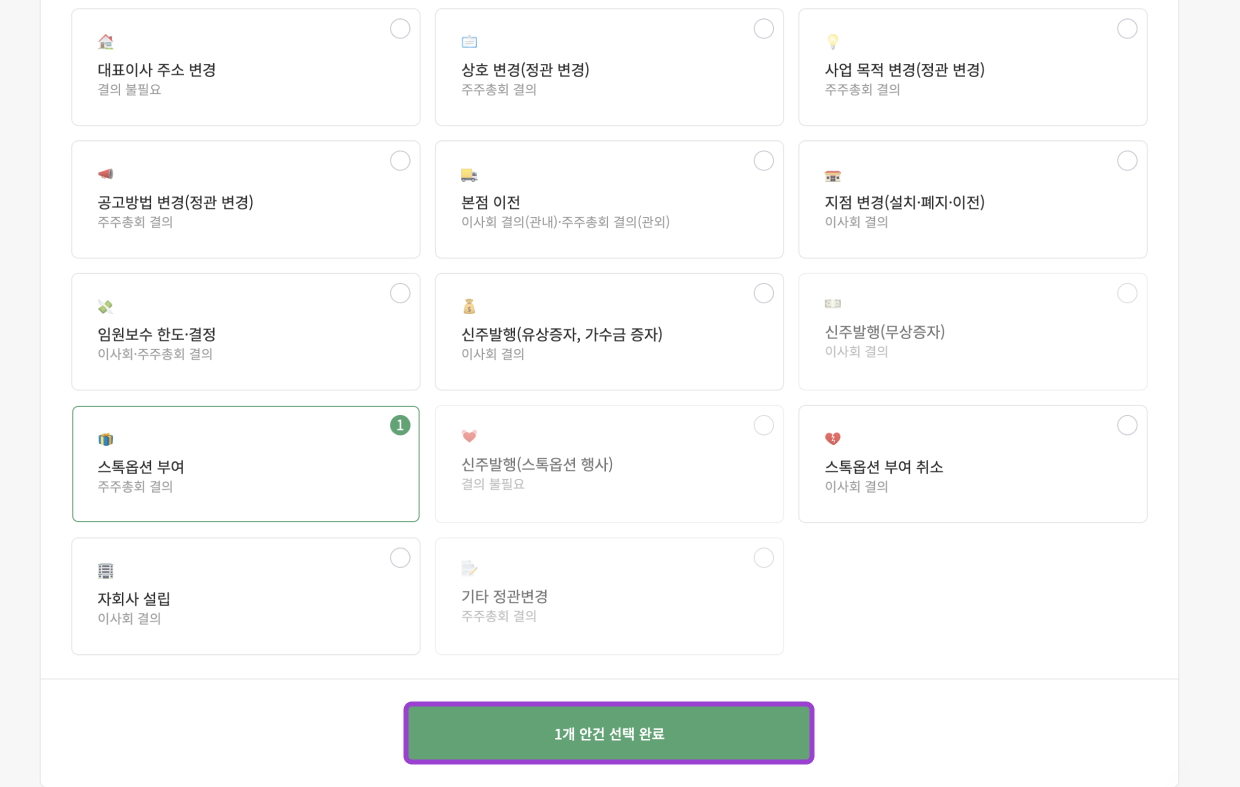
Task: Deselect the 스톡옵션 부여 selection badge
Action: pos(400,425)
